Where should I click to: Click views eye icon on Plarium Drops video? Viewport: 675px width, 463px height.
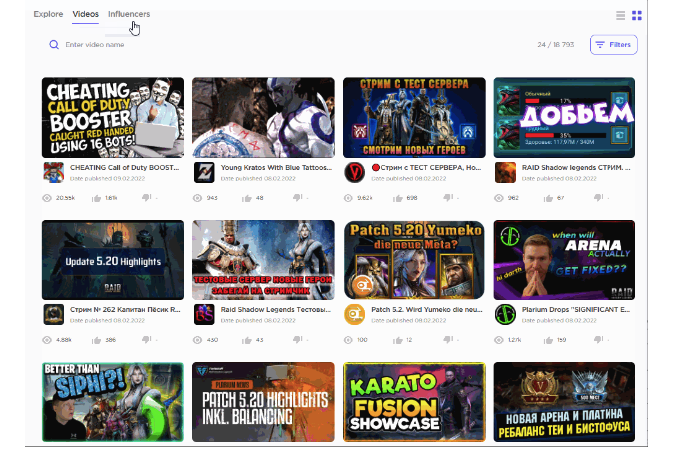499,340
